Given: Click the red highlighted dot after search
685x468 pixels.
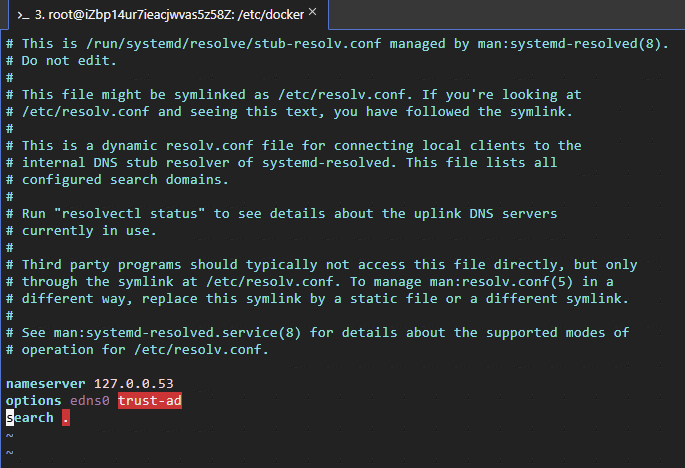Looking at the screenshot, I should [66, 416].
